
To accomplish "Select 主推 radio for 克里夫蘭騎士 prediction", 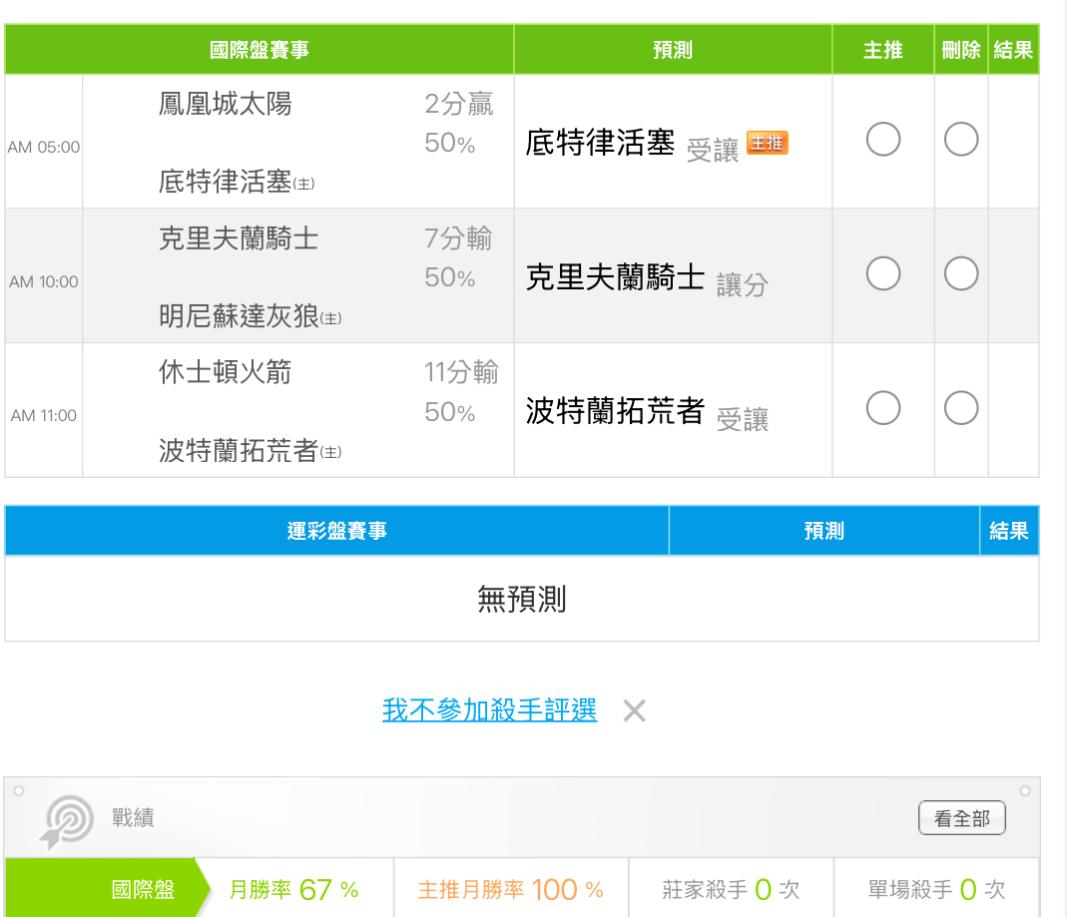I will click(883, 274).
